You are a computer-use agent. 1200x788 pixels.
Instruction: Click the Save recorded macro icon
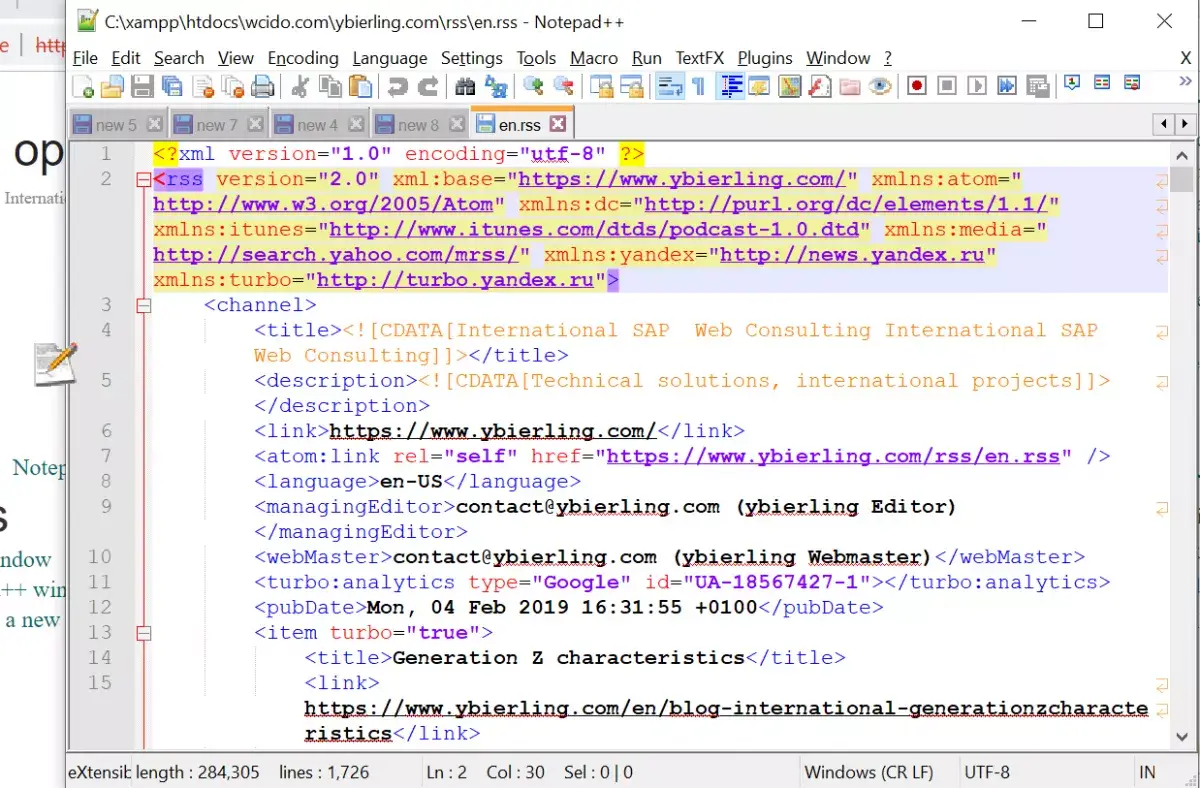pos(1036,87)
